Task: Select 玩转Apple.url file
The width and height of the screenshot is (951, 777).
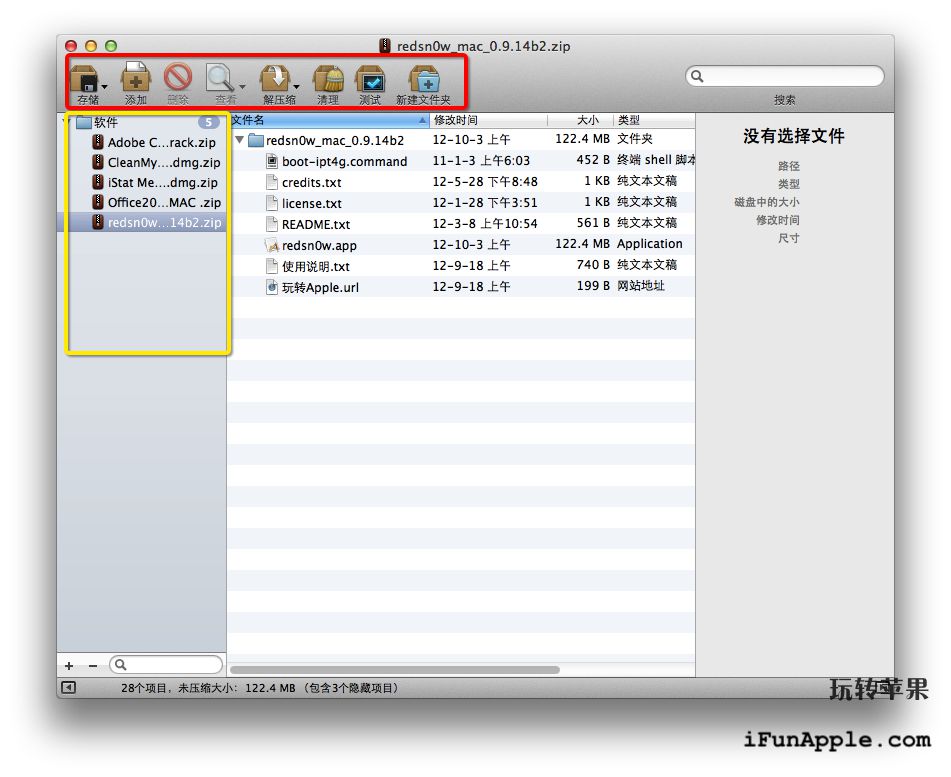Action: point(462,287)
